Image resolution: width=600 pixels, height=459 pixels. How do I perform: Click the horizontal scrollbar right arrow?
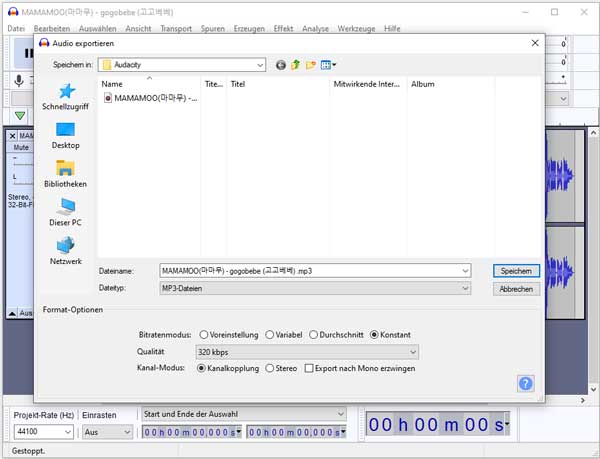tap(583, 400)
